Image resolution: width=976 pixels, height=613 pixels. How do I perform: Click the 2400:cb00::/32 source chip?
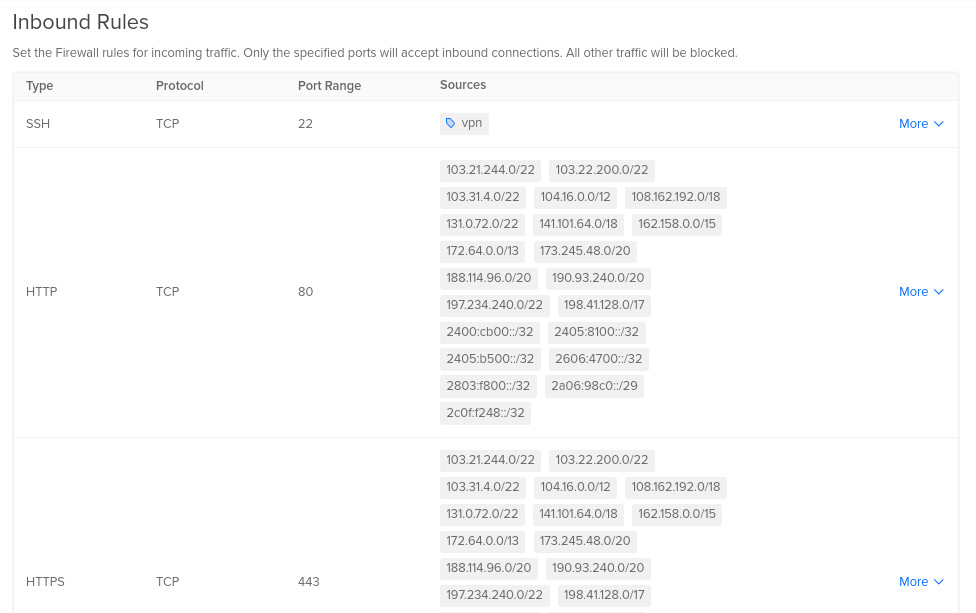[x=490, y=332]
